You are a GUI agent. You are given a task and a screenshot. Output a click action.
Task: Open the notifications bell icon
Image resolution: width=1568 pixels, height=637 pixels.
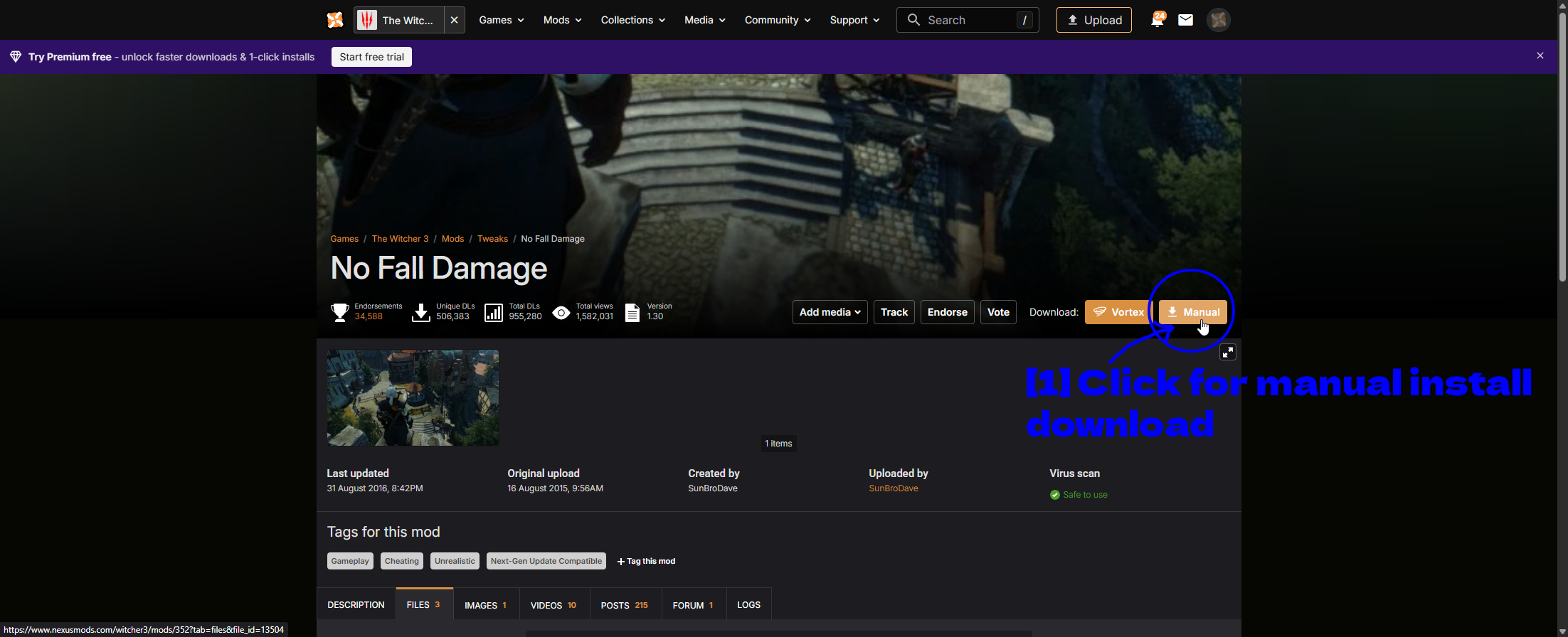[x=1158, y=19]
